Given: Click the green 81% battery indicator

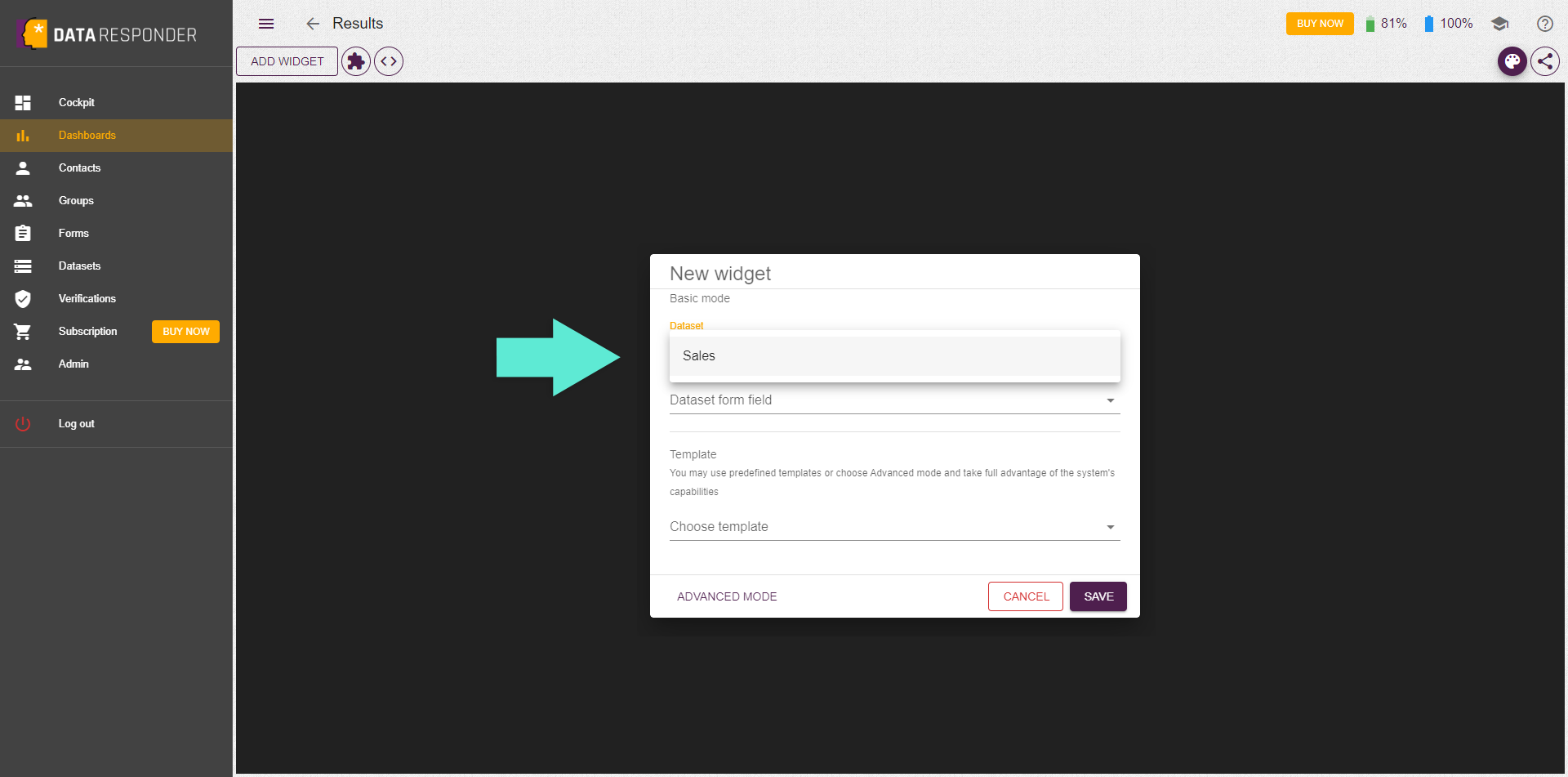Looking at the screenshot, I should [x=1387, y=24].
